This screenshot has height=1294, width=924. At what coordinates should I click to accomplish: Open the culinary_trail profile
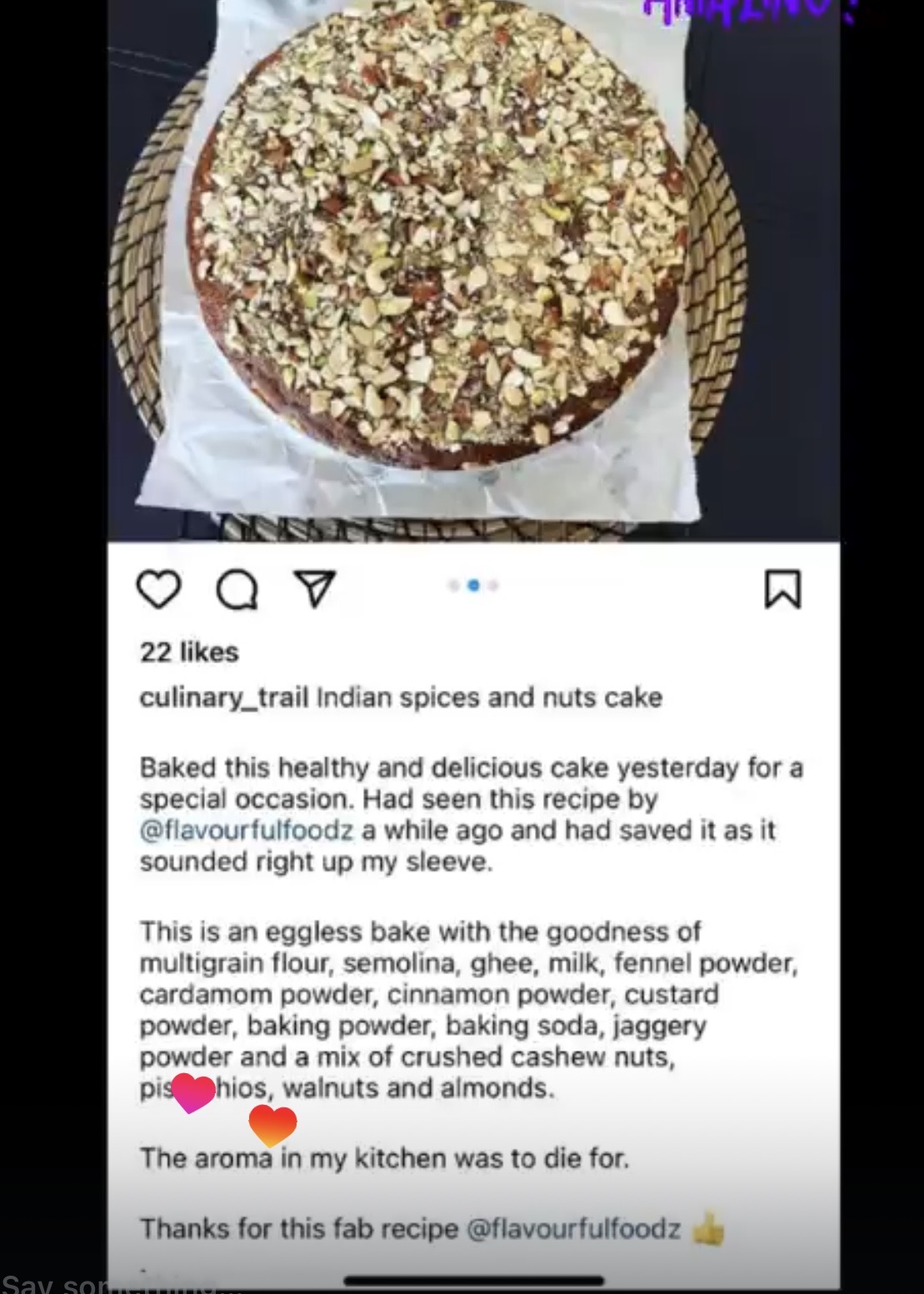tap(223, 697)
